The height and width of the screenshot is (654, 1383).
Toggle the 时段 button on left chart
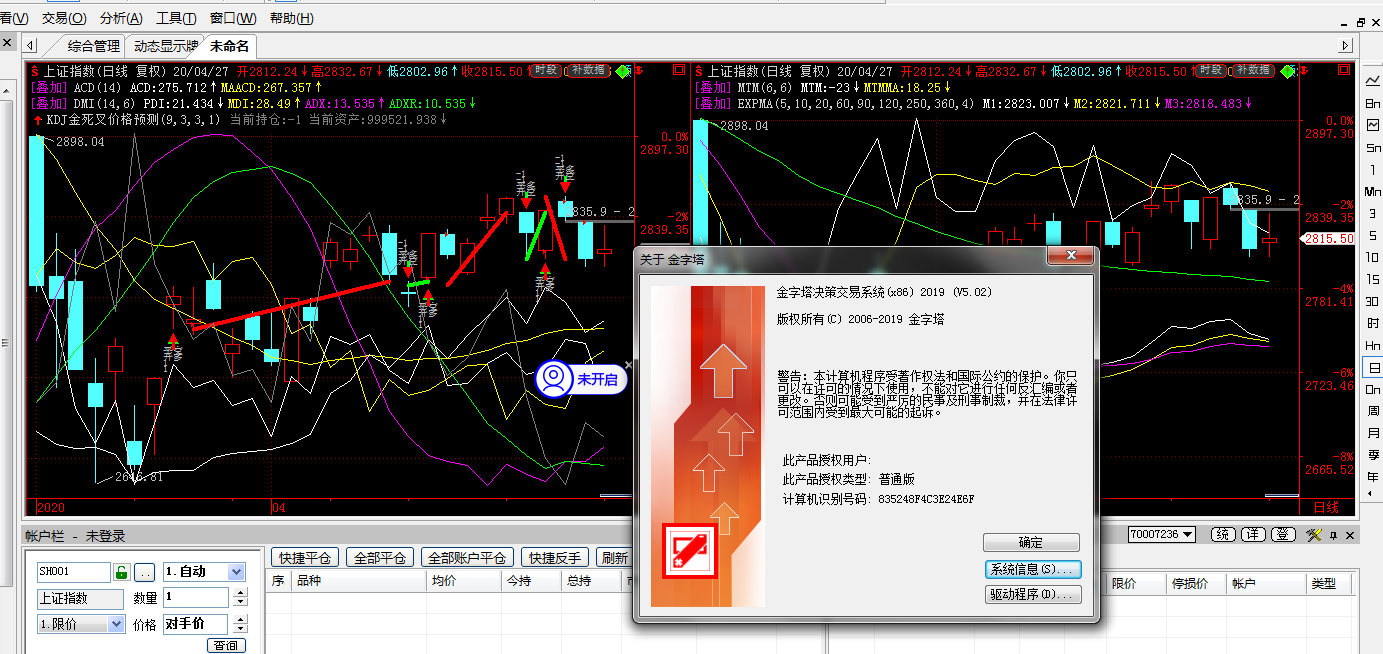coord(546,70)
